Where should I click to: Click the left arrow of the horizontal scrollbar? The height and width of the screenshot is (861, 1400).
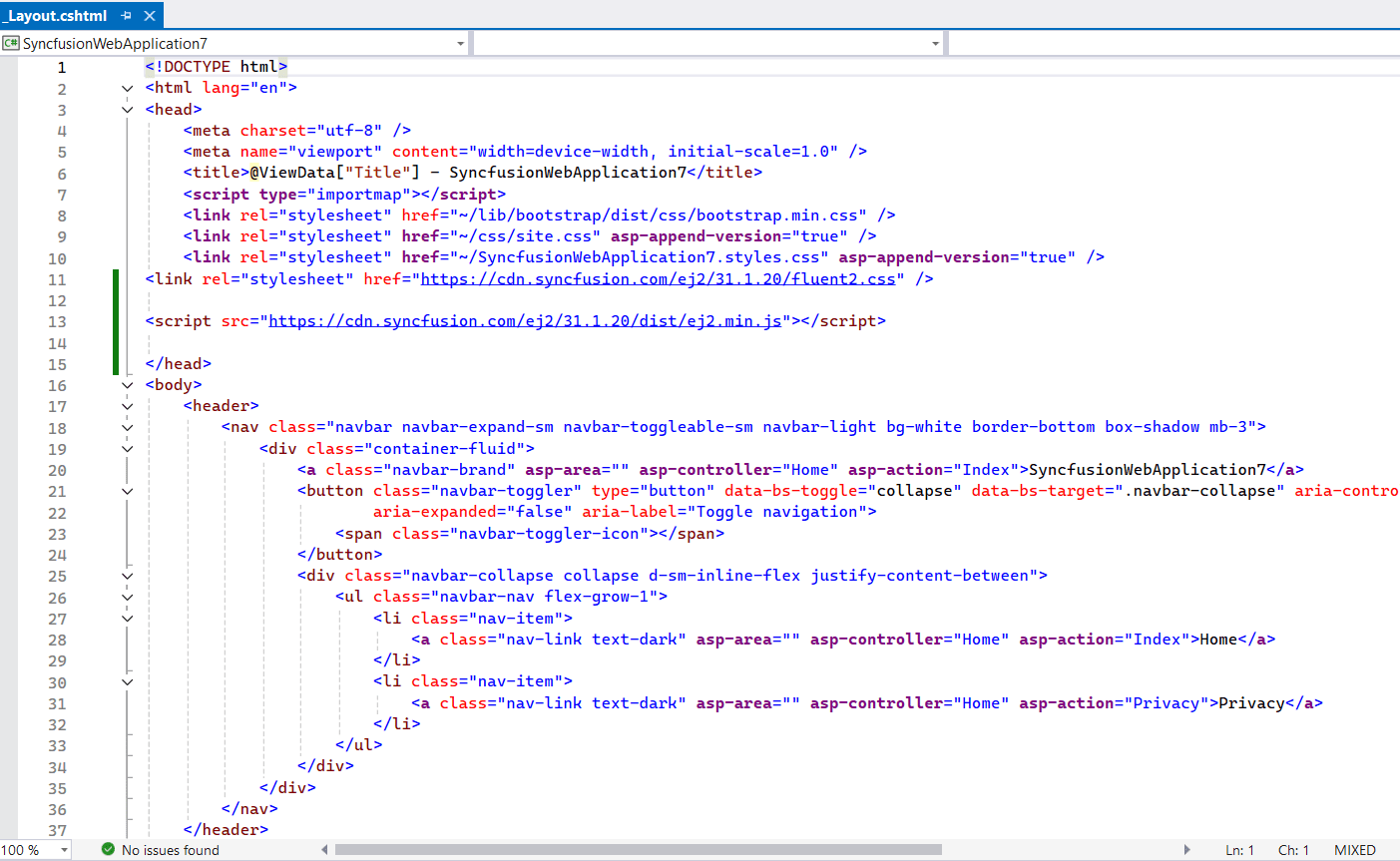pyautogui.click(x=323, y=849)
